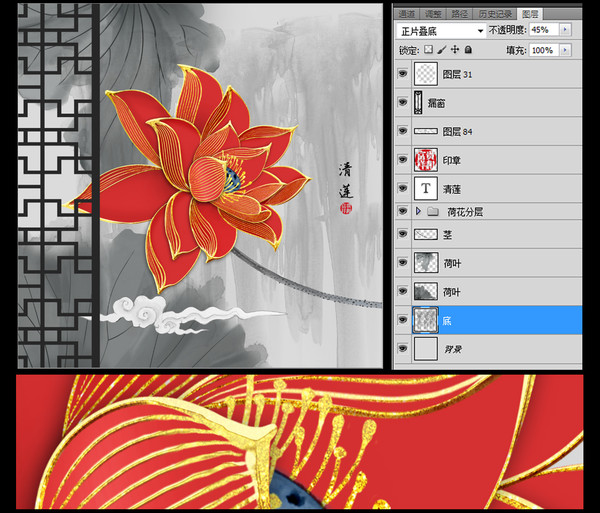Toggle visibility of 图层 84 layer
Screen dimensions: 600x513
tap(403, 131)
